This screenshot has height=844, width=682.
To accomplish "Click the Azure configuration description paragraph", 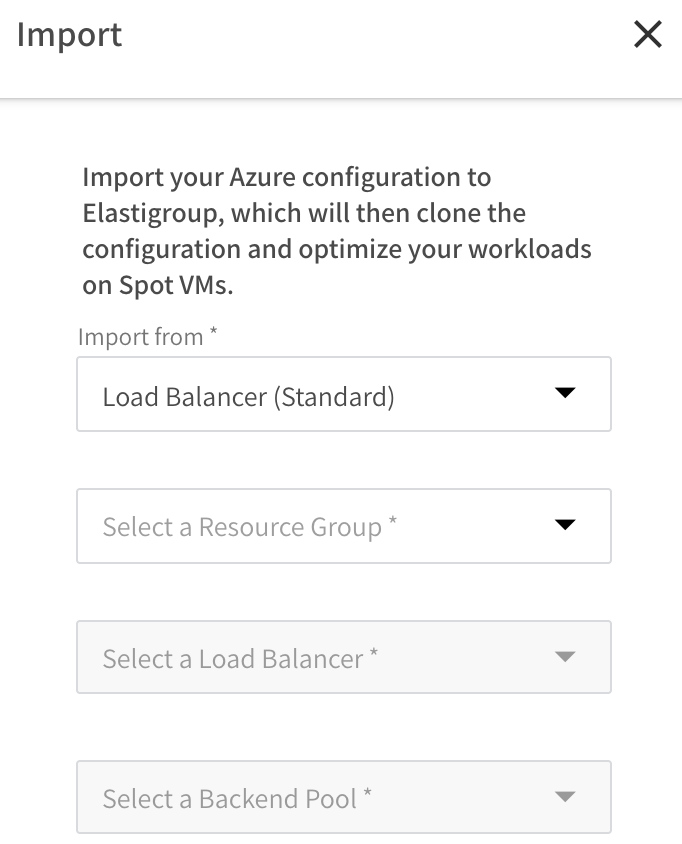I will [336, 231].
